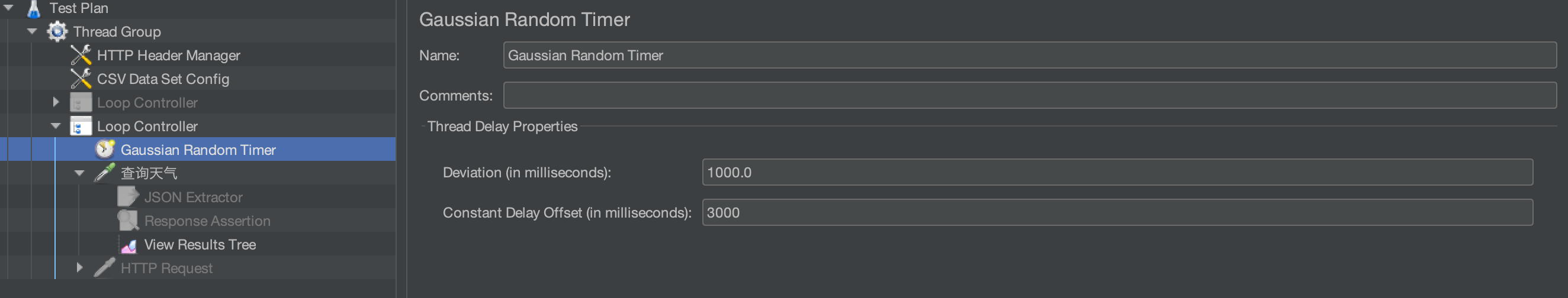Click the 查询天气 sampler pipette icon

tap(105, 173)
